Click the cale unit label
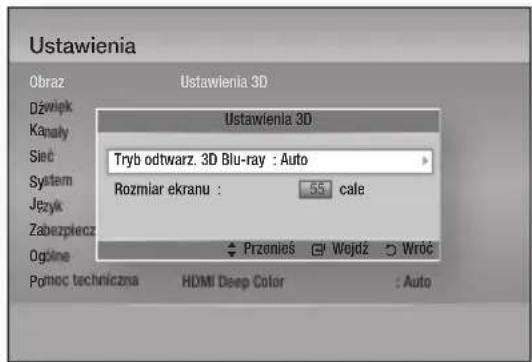The height and width of the screenshot is (362, 532). point(352,190)
